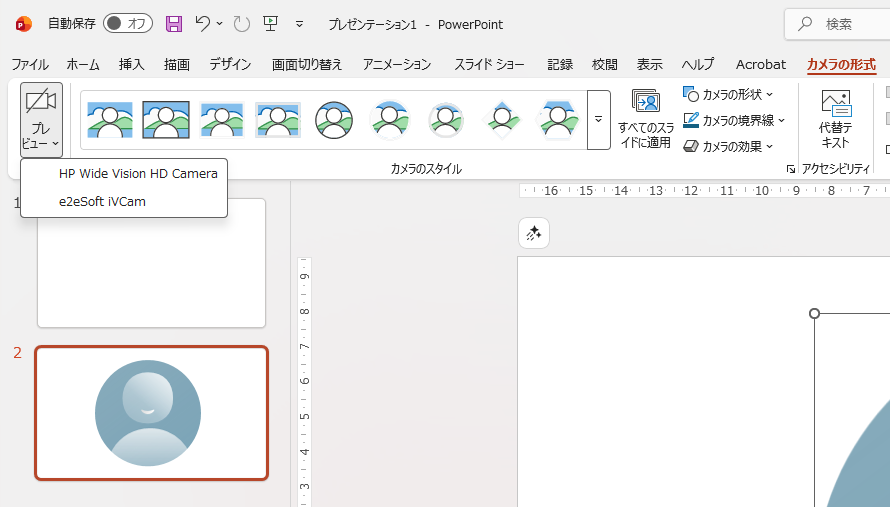Click すべてのスライドに適用 button
890x507 pixels.
click(x=646, y=118)
